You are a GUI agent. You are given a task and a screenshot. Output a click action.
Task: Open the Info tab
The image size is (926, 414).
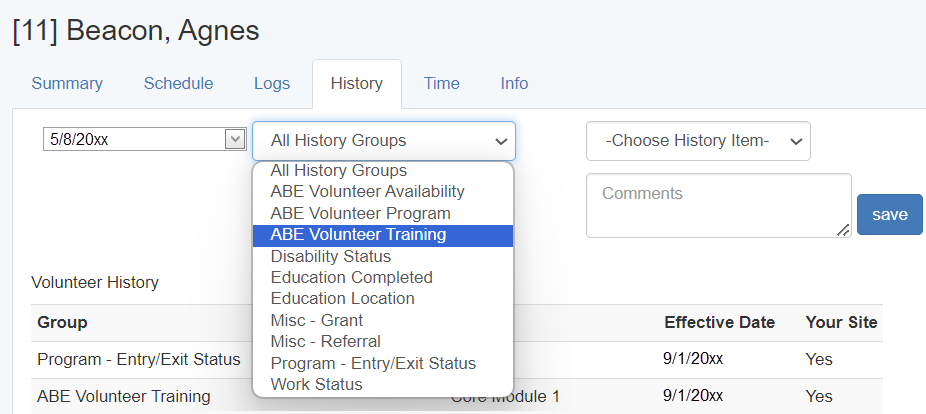pos(514,84)
